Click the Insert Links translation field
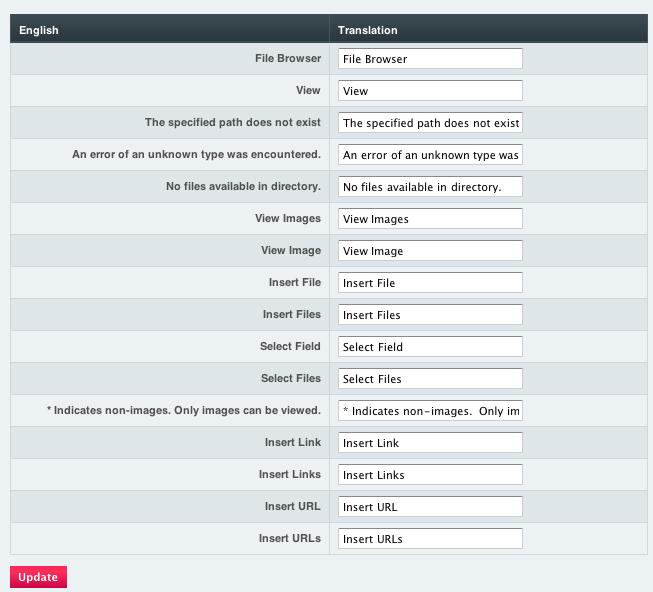The height and width of the screenshot is (592, 653). click(430, 475)
